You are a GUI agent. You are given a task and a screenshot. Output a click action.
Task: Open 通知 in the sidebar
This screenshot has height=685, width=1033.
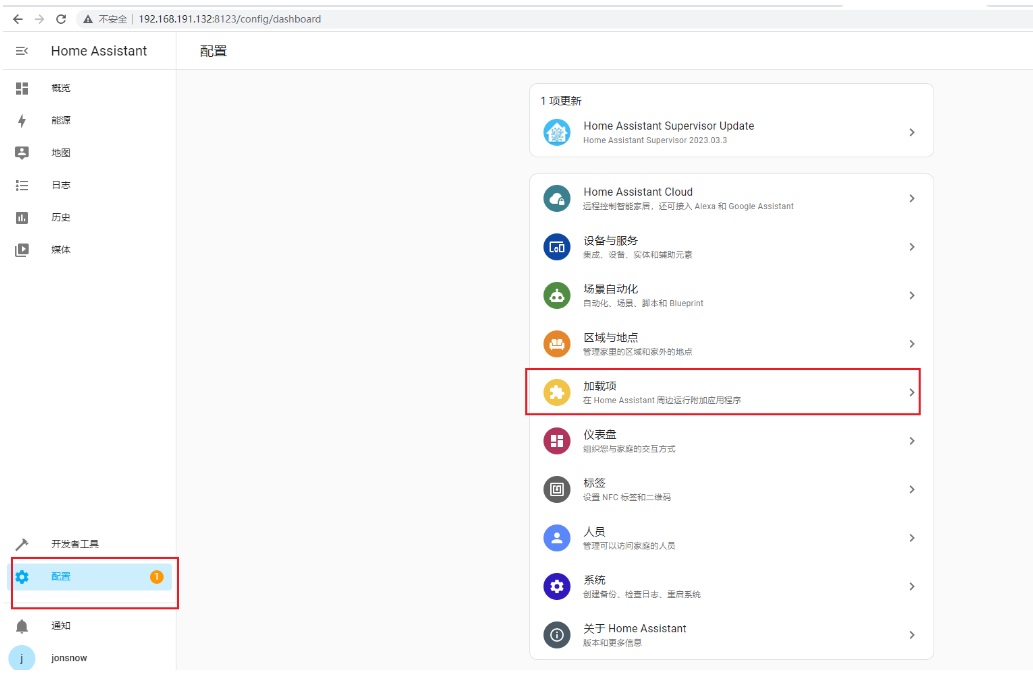tap(61, 626)
